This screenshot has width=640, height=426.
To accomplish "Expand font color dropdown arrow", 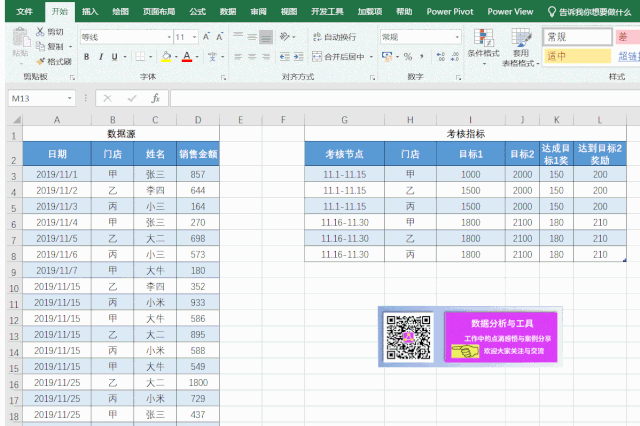I will tap(197, 57).
